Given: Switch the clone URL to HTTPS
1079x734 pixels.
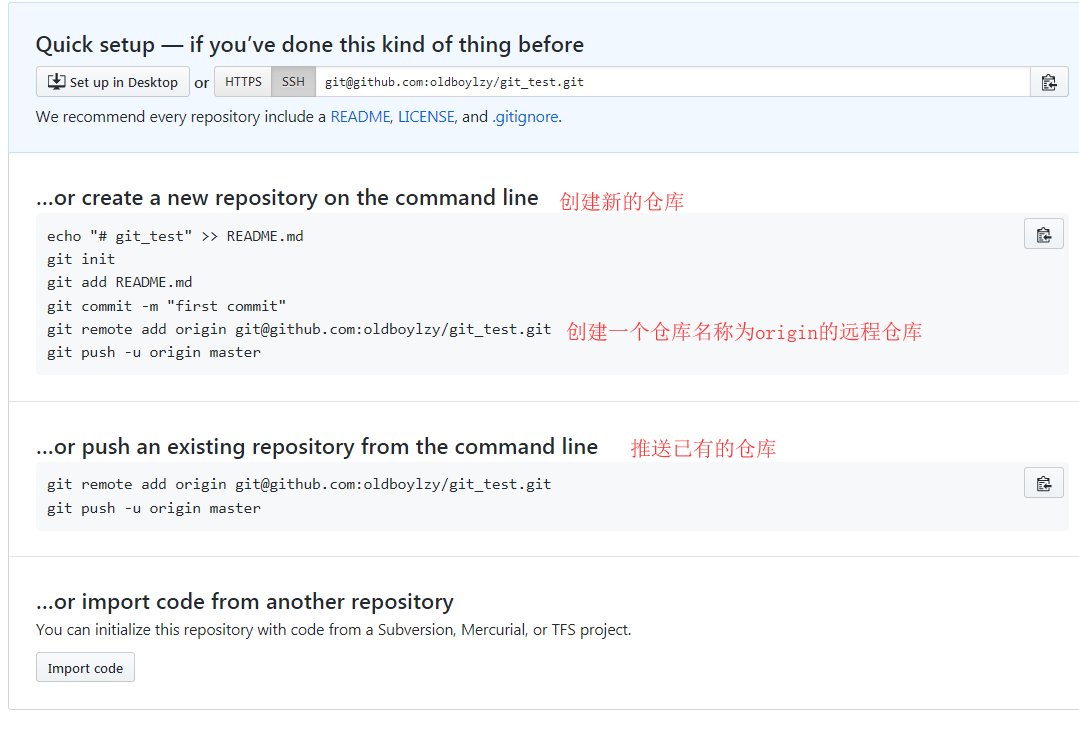Looking at the screenshot, I should [243, 82].
